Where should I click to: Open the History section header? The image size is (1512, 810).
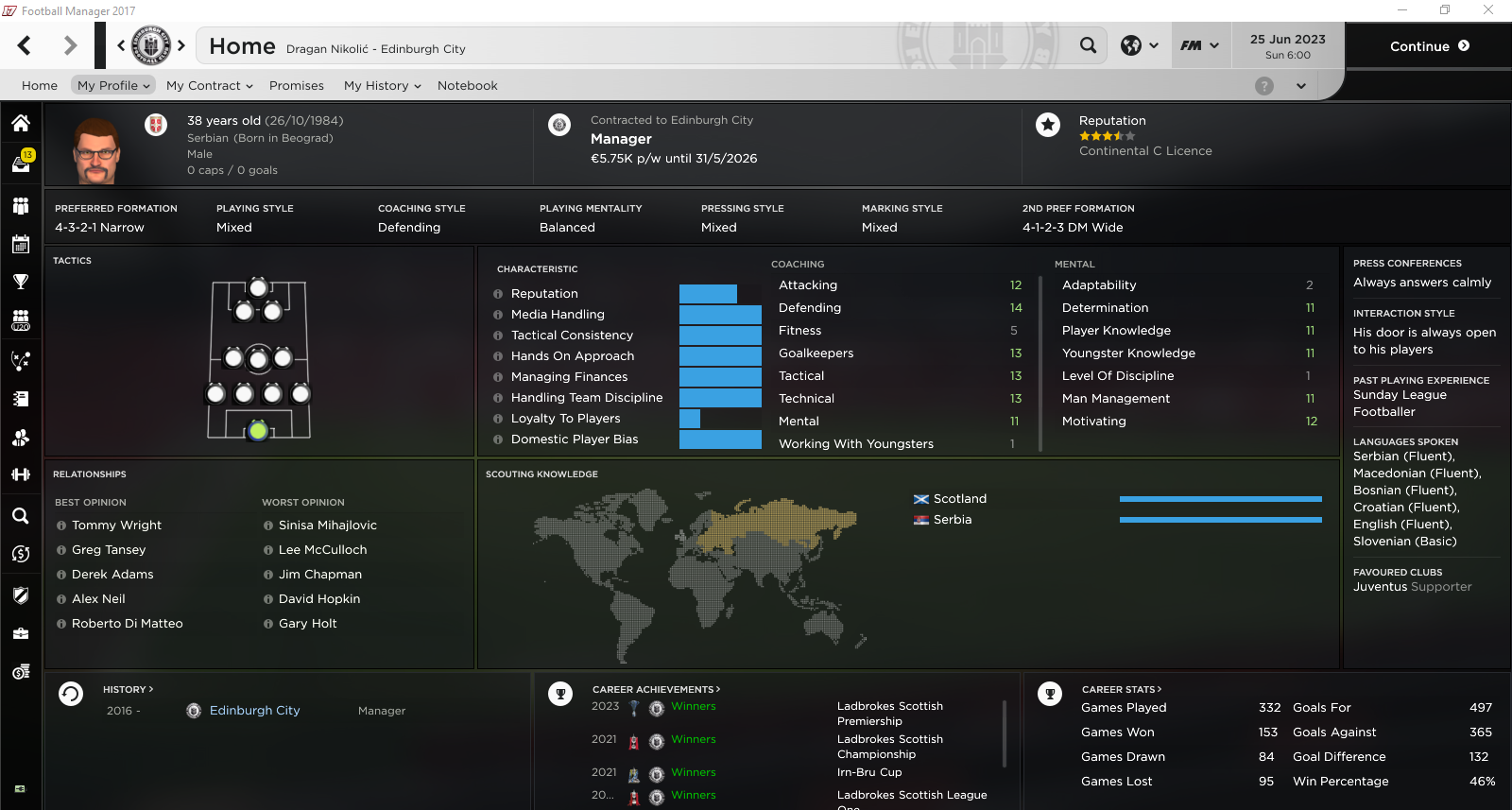128,690
